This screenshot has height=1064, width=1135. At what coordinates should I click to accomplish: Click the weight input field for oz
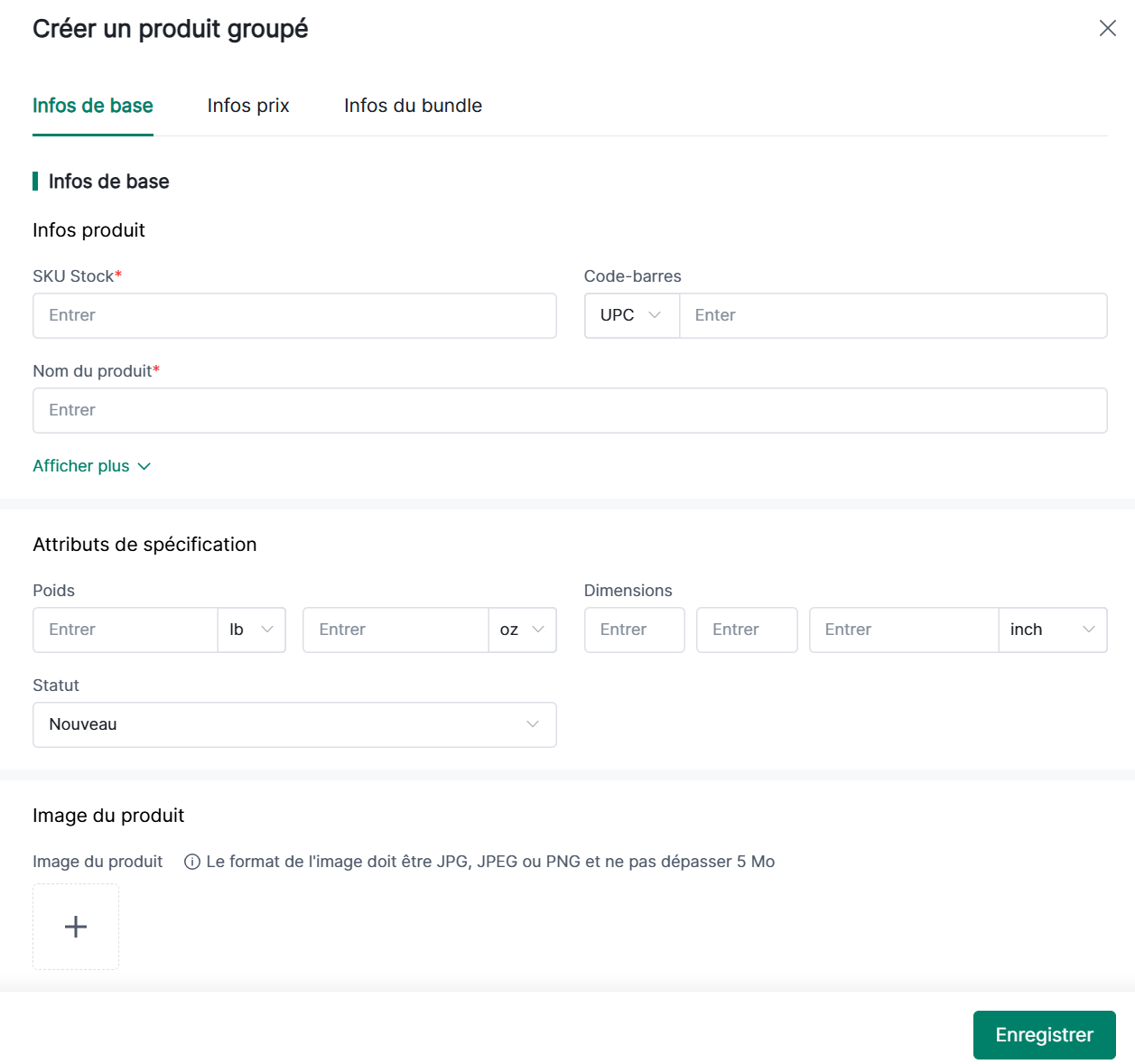[x=395, y=630]
